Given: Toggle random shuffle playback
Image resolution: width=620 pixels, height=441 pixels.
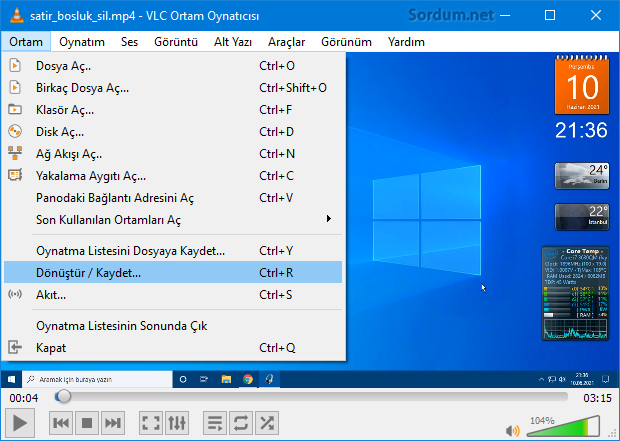Looking at the screenshot, I should coord(267,423).
